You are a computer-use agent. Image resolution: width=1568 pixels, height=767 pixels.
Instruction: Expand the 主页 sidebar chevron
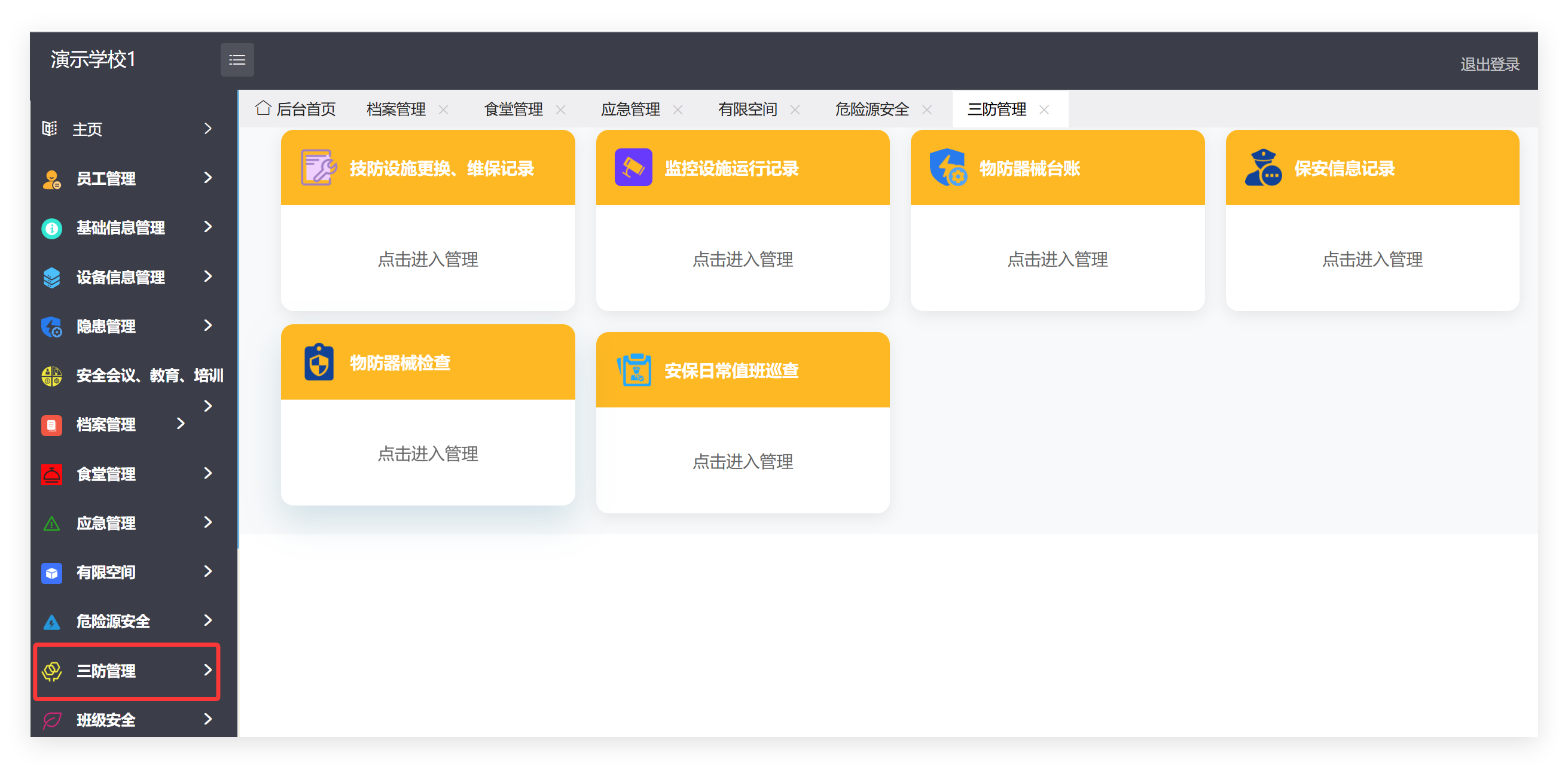coord(208,129)
